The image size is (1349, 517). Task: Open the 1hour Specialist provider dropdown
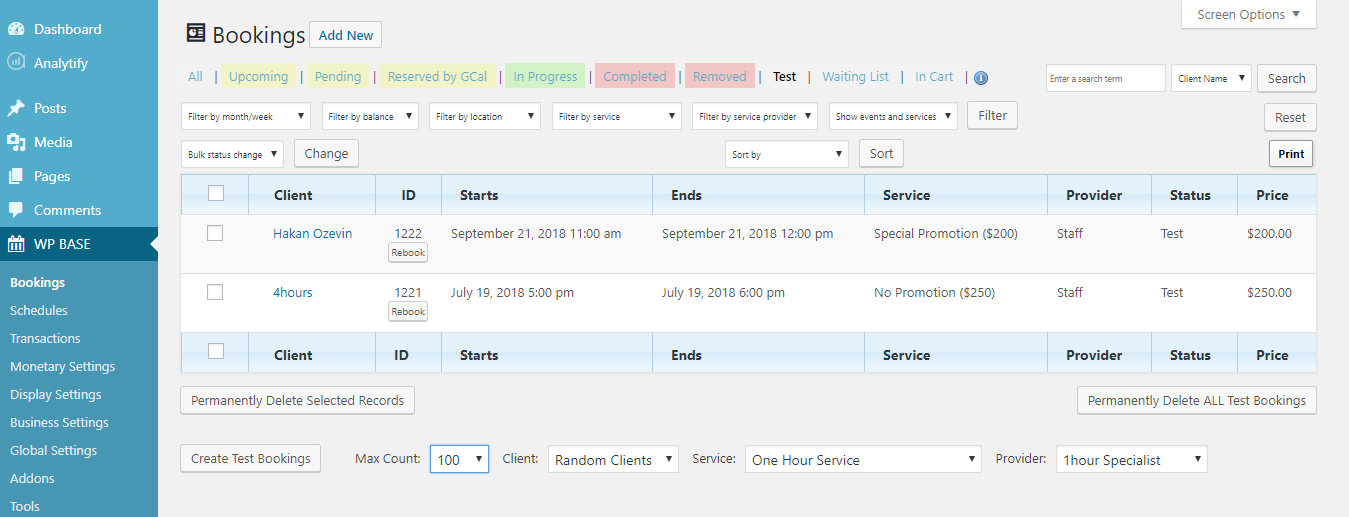(x=1132, y=459)
